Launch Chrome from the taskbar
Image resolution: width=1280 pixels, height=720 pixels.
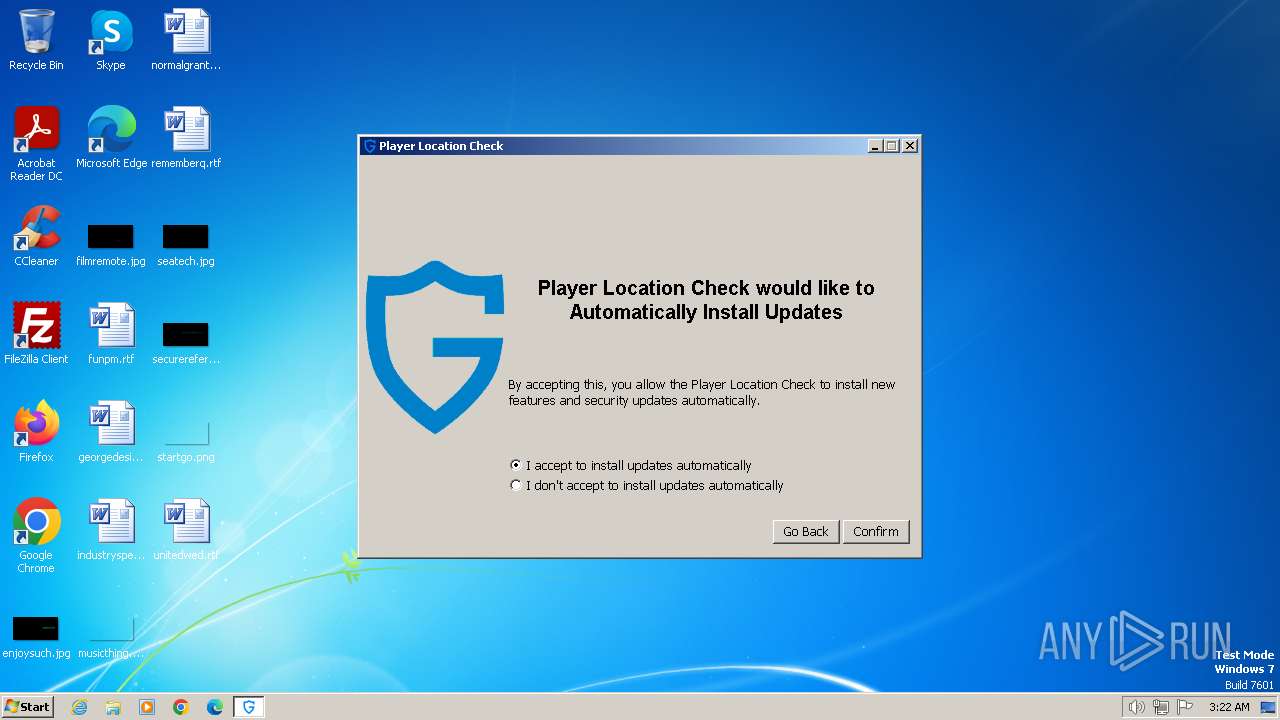click(x=181, y=707)
